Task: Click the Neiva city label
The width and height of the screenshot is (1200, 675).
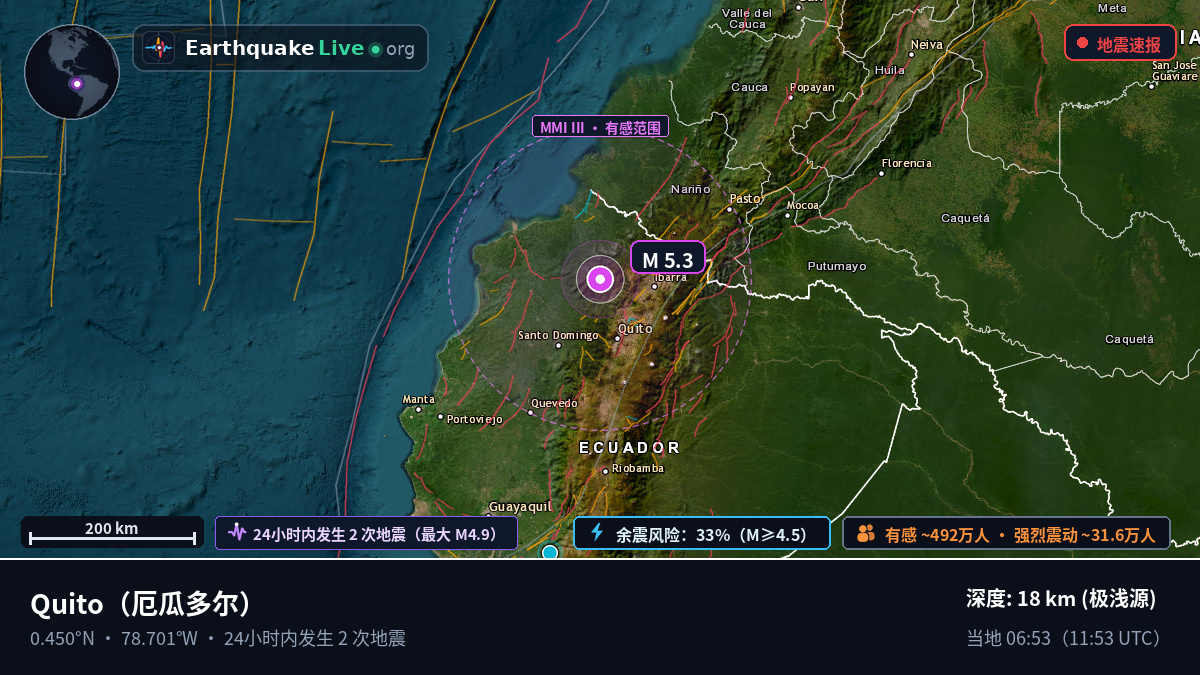Action: click(927, 44)
